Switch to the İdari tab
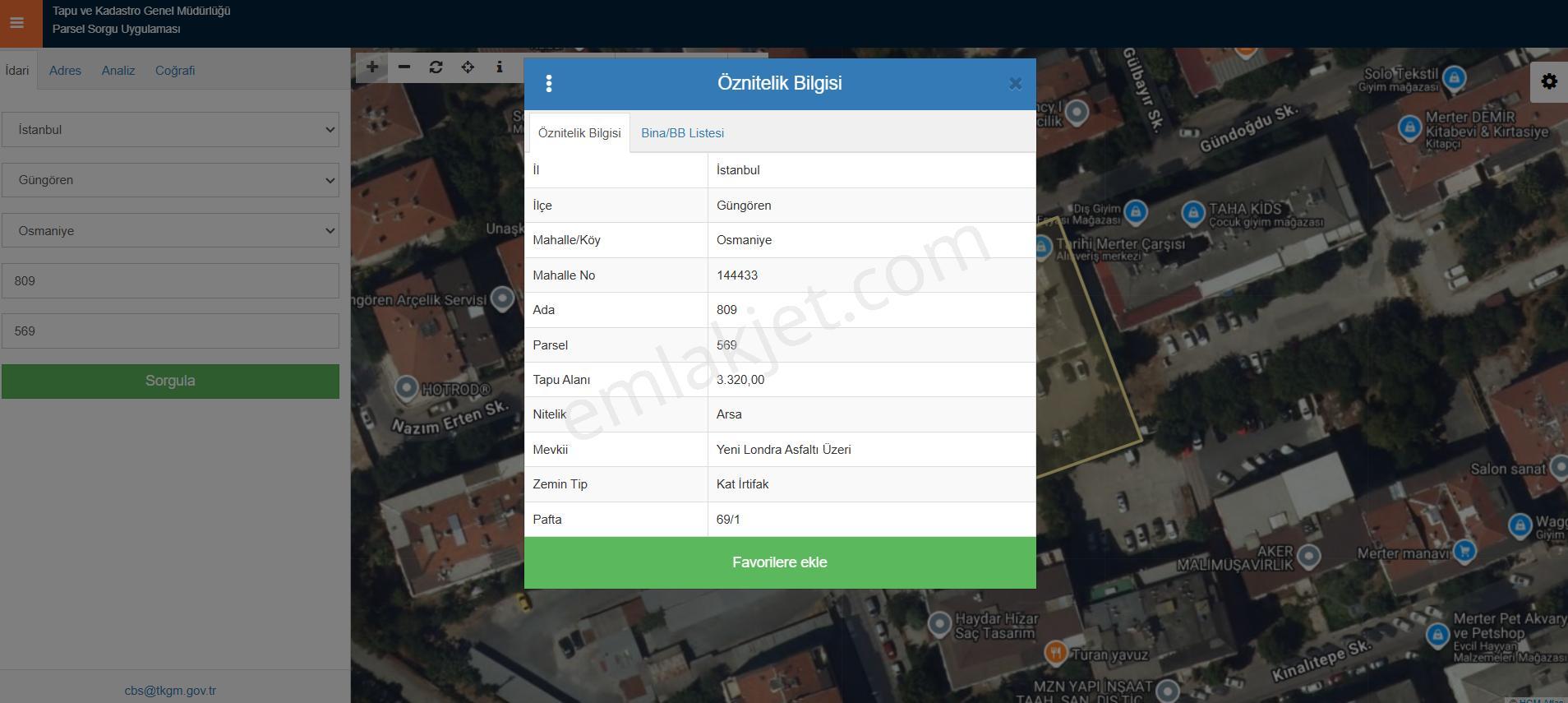 [x=17, y=70]
